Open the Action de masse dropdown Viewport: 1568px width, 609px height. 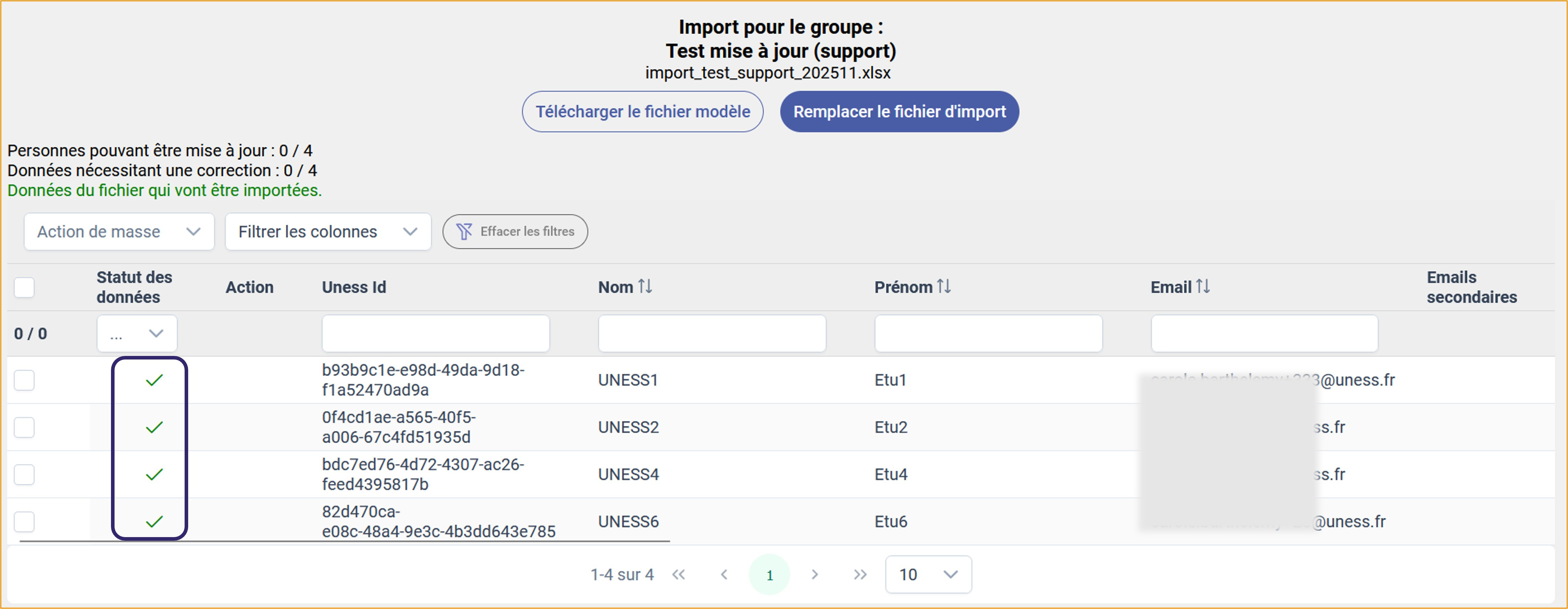[x=119, y=231]
